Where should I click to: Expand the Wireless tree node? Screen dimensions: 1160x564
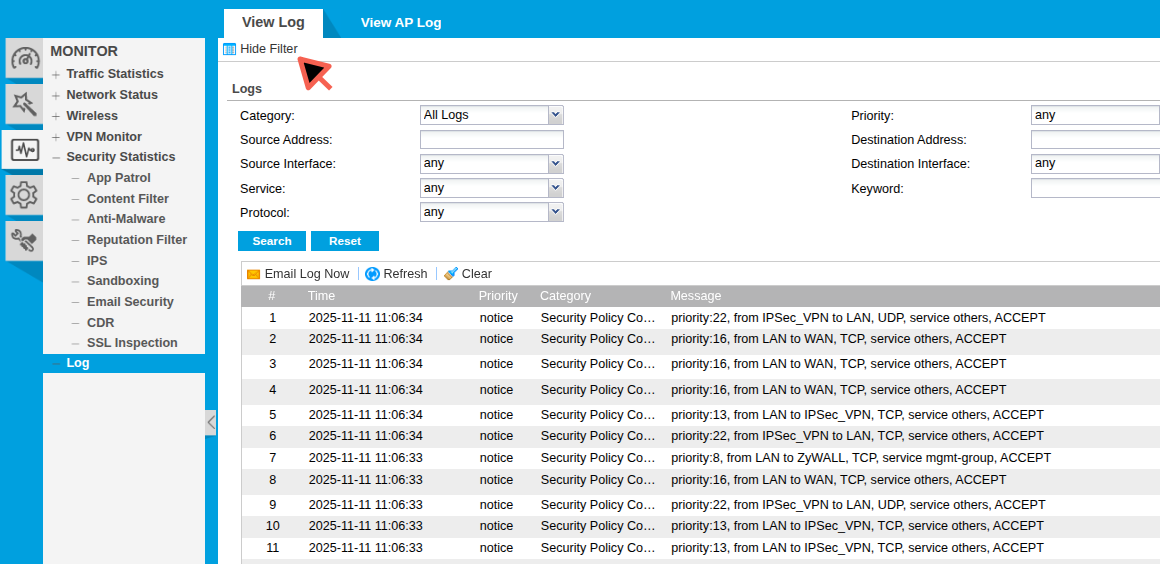(55, 116)
